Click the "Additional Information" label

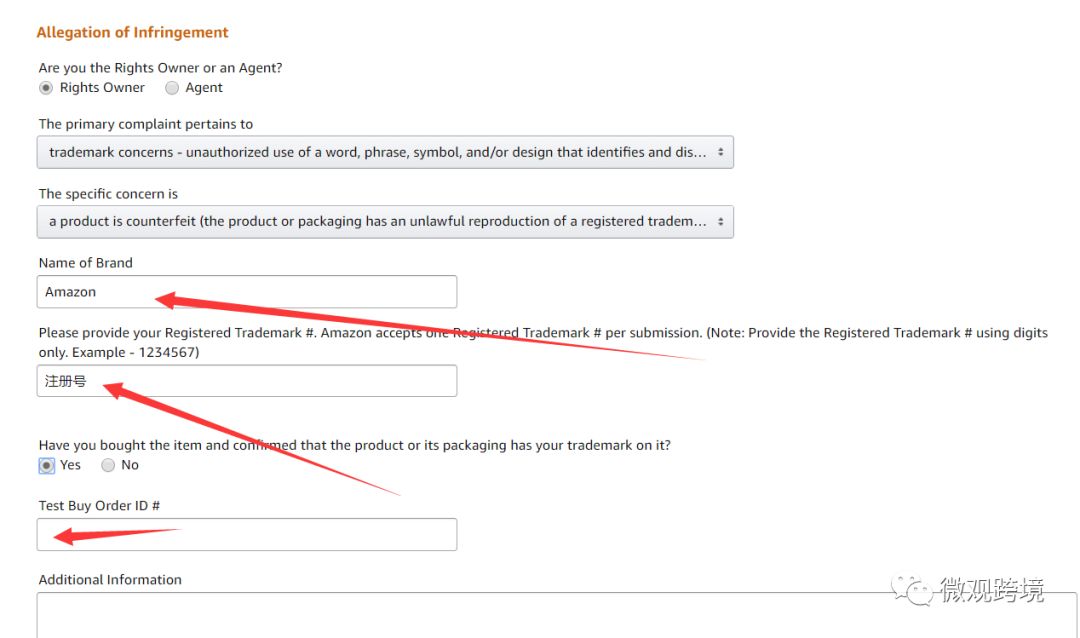point(110,580)
